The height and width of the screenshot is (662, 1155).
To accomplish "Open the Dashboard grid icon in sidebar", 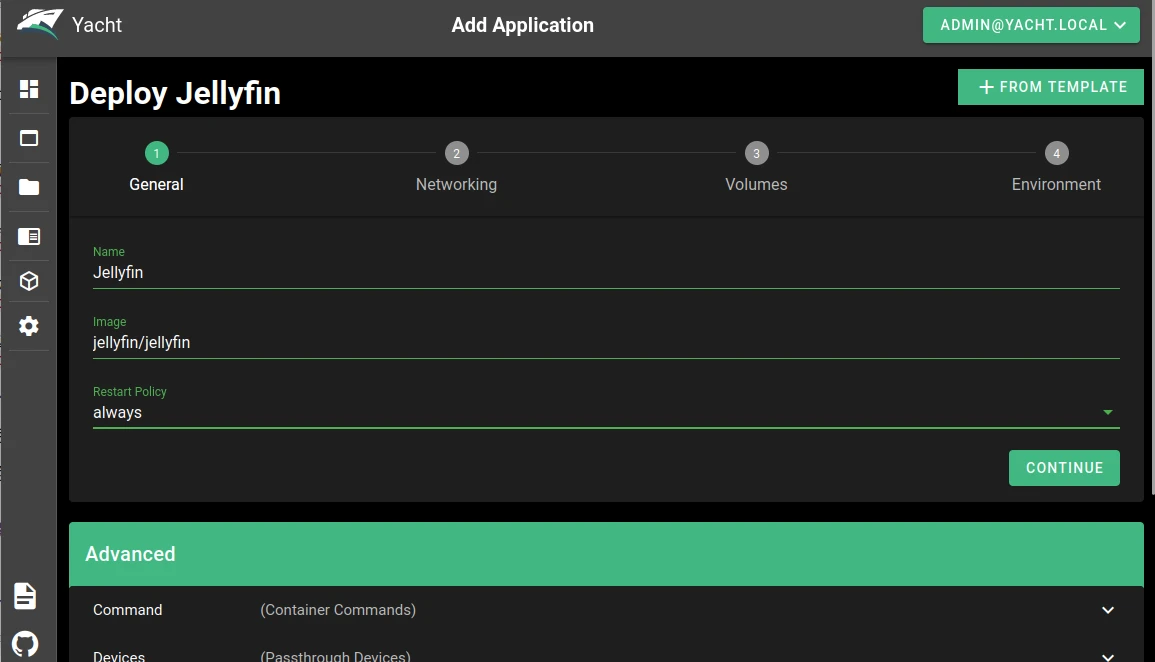I will [x=29, y=89].
